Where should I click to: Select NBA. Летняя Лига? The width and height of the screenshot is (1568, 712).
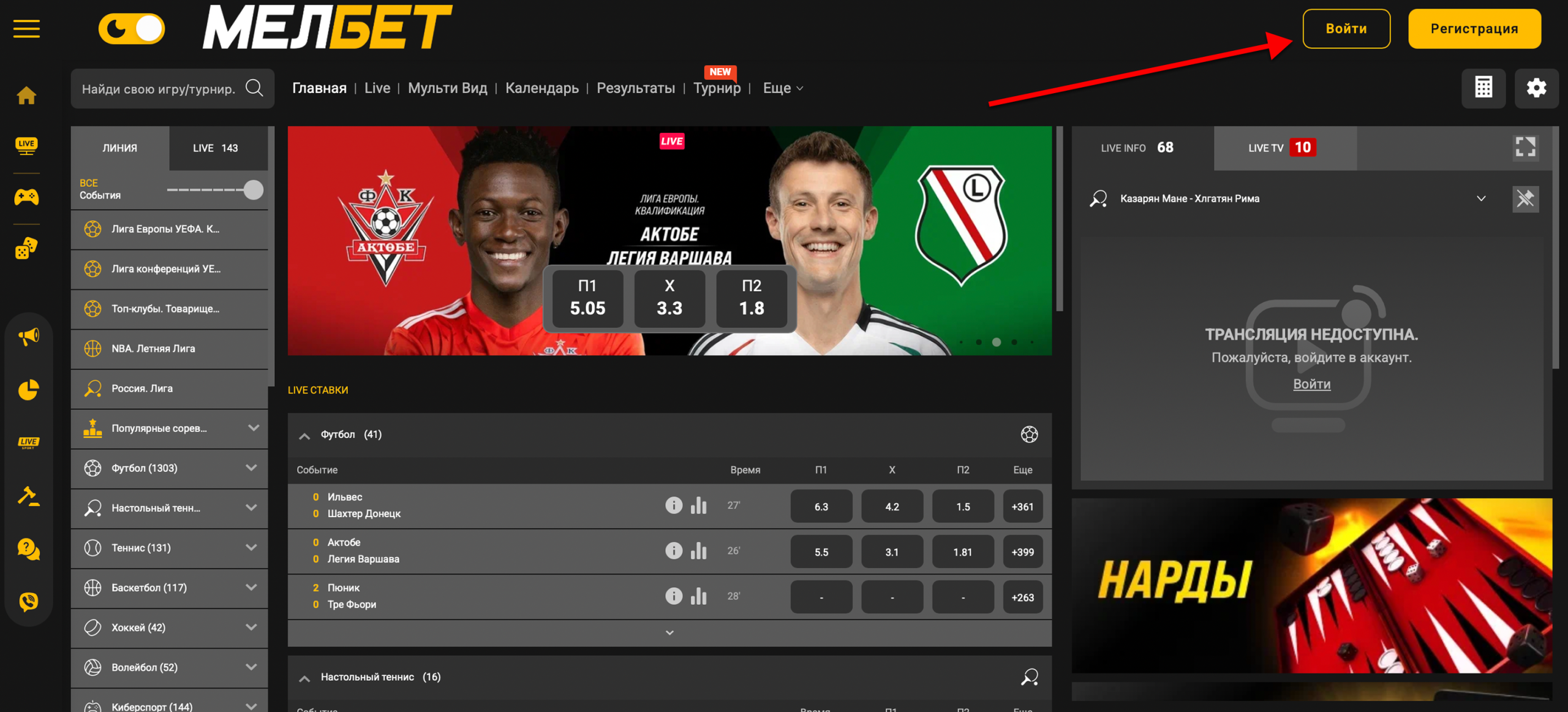pyautogui.click(x=170, y=349)
